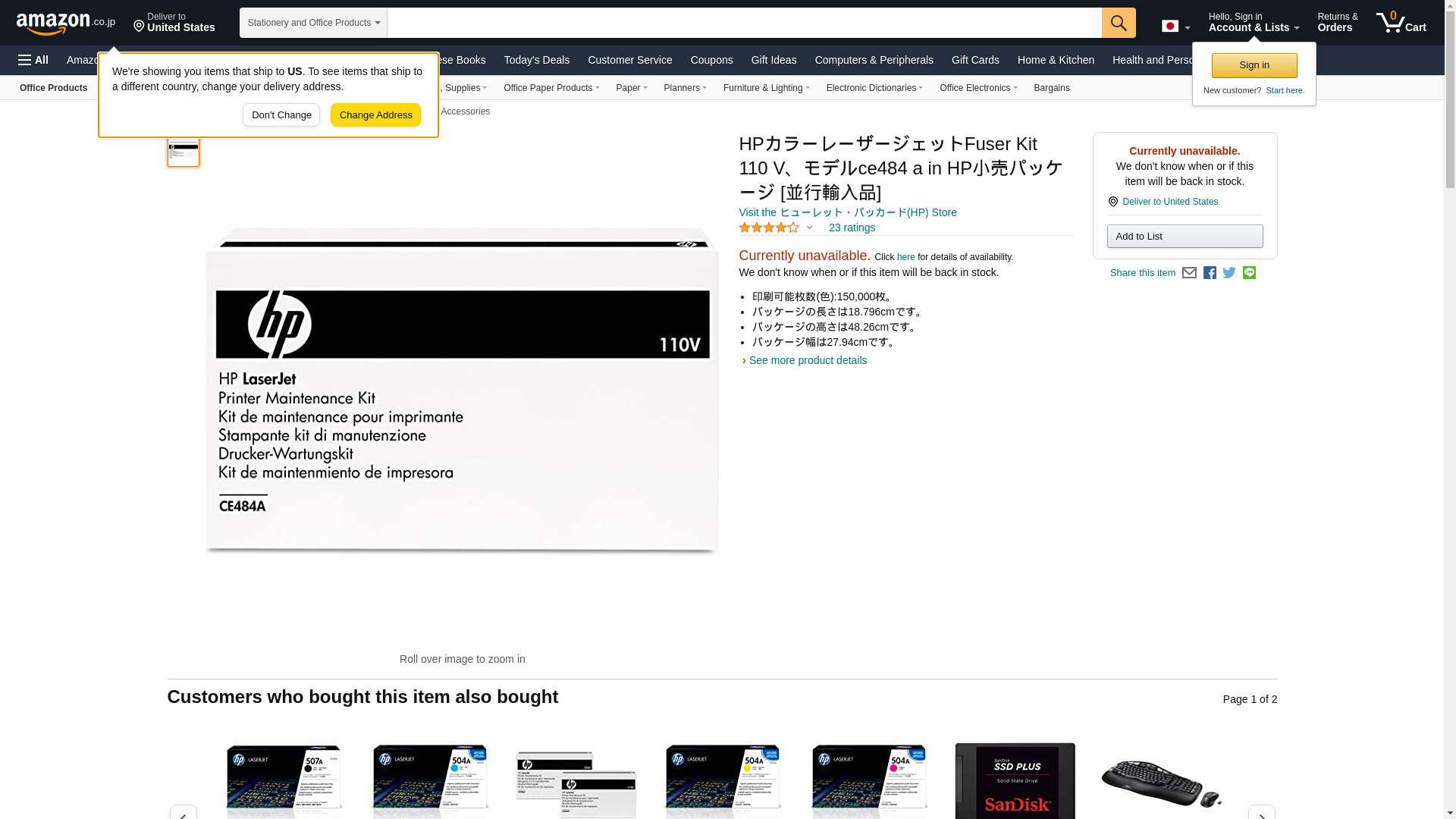The height and width of the screenshot is (819, 1456).
Task: Click the Add to List button
Action: click(x=1184, y=237)
